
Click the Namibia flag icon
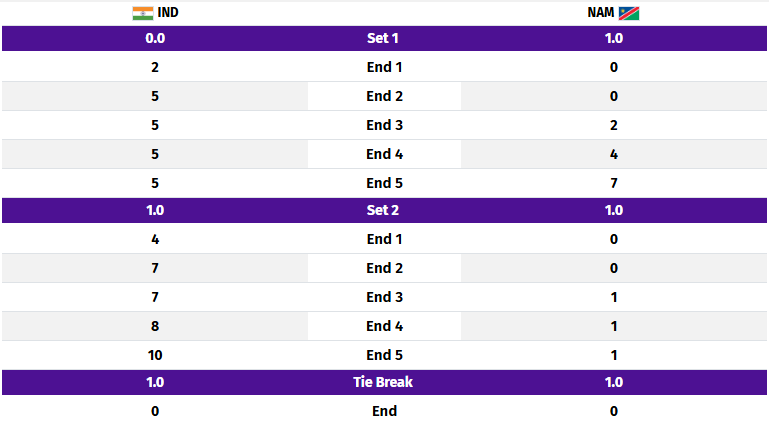pos(629,13)
